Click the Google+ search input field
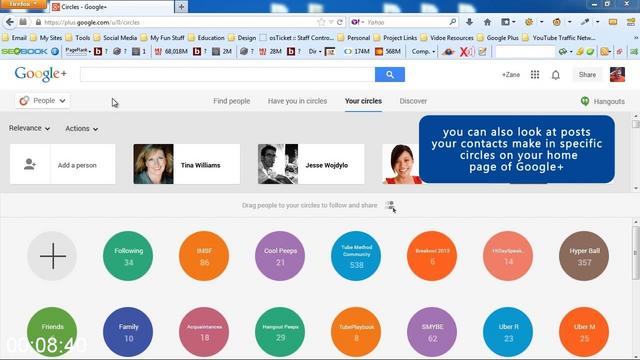 pyautogui.click(x=227, y=75)
